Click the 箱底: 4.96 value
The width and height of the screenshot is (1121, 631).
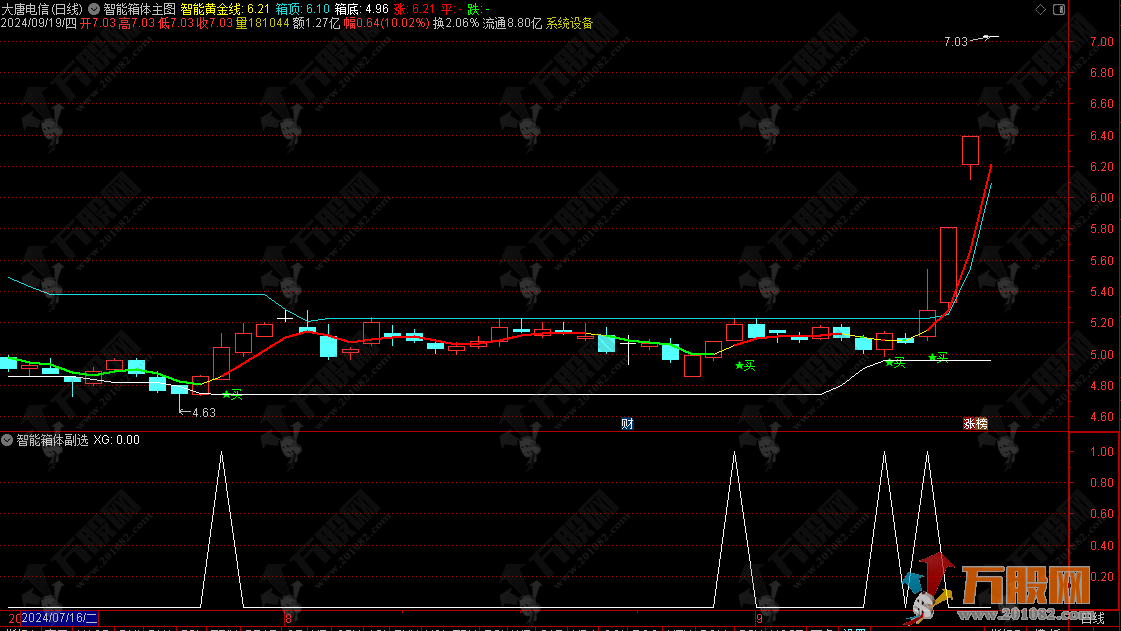pos(362,9)
